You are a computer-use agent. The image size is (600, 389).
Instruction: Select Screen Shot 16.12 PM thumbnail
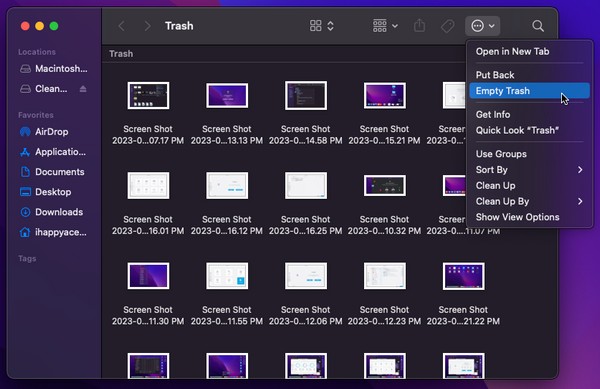(227, 186)
